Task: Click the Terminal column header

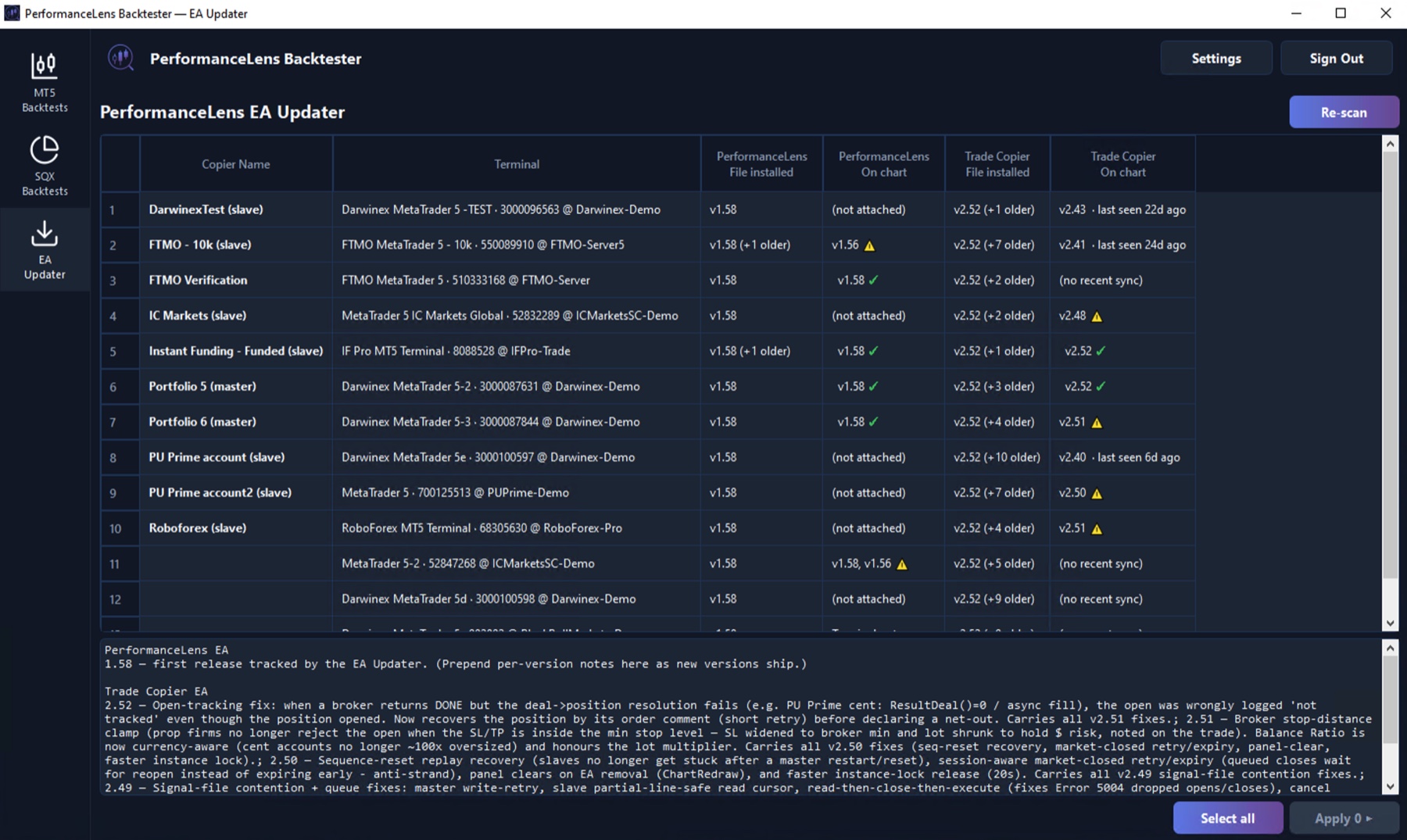Action: pos(517,164)
